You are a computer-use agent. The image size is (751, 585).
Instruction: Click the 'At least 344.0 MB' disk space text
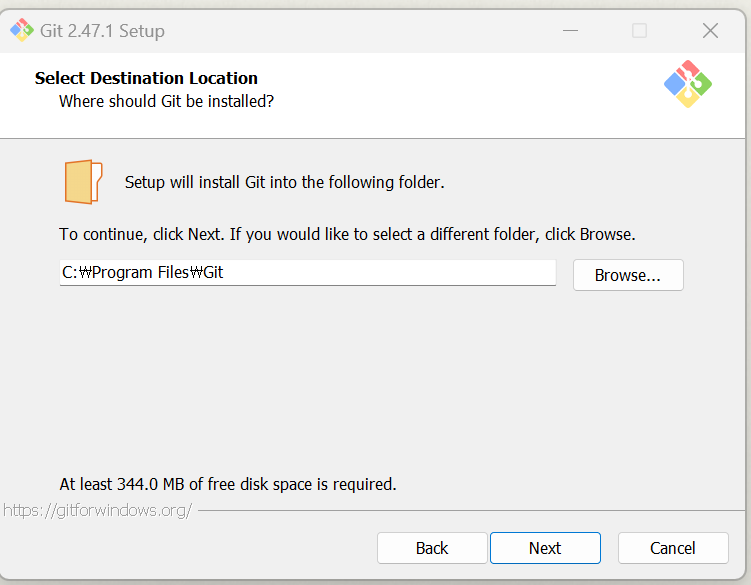(228, 484)
